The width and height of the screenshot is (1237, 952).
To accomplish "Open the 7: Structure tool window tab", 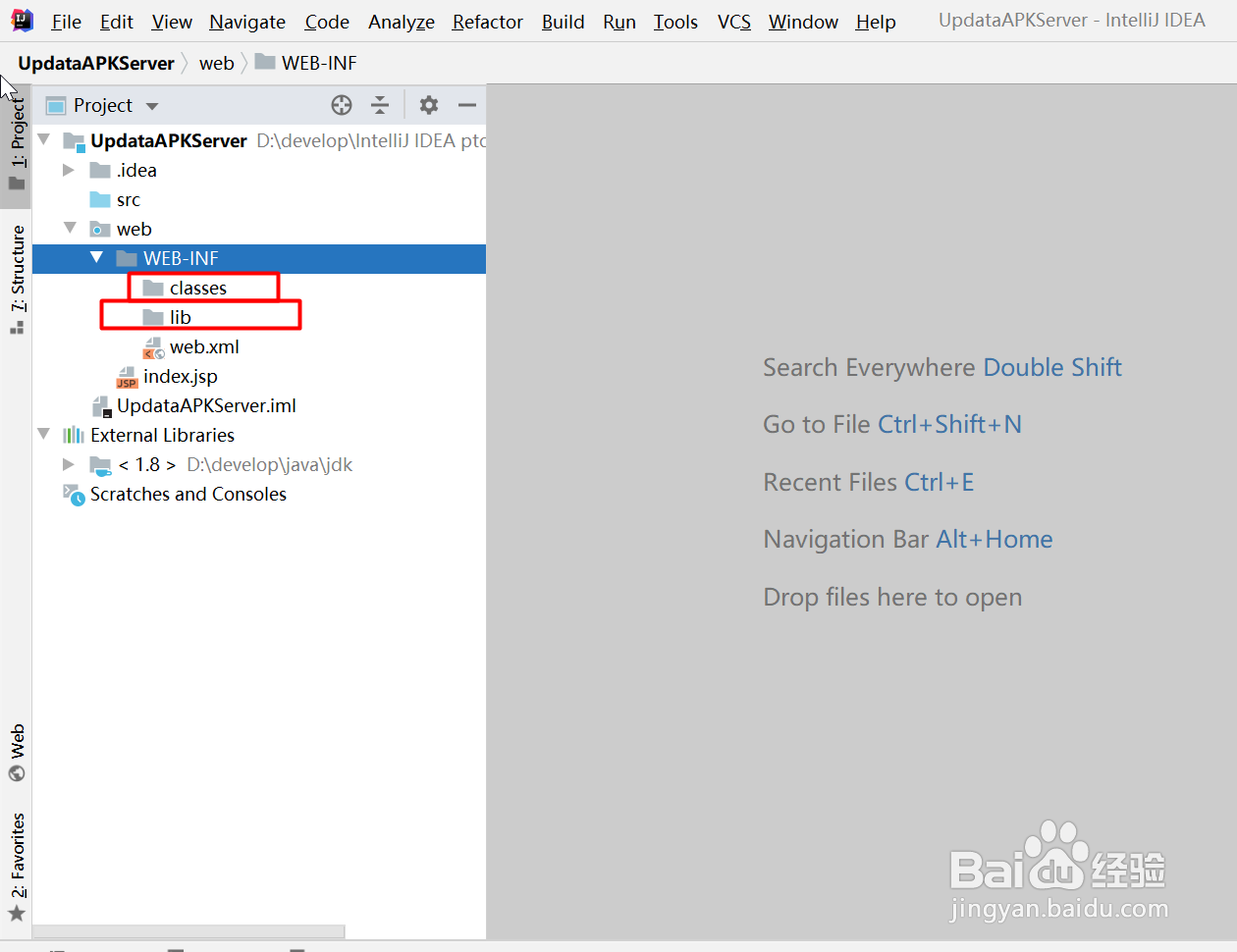I will (17, 280).
